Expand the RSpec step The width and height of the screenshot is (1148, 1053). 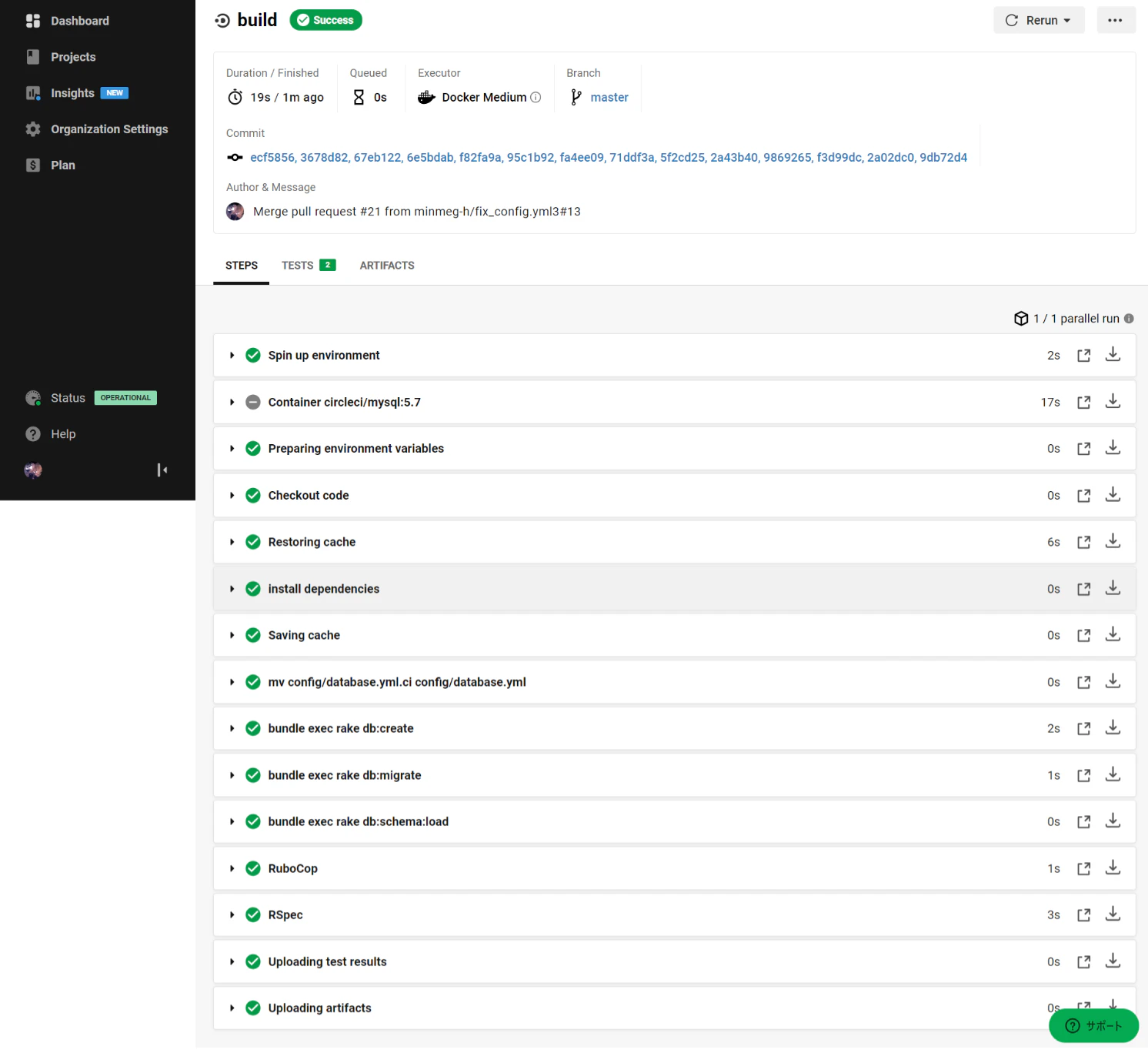232,915
